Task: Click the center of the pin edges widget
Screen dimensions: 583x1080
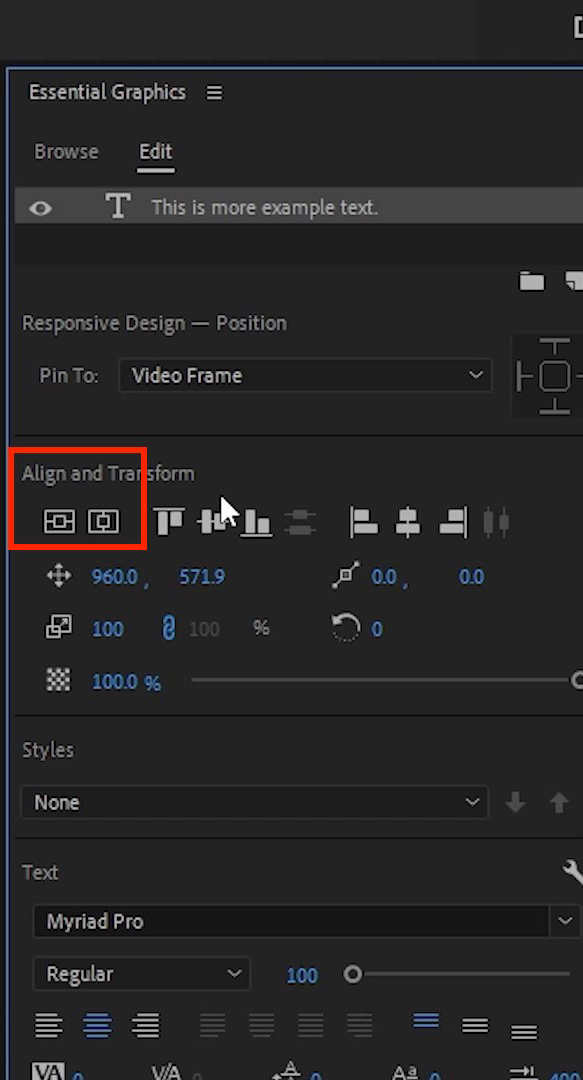Action: click(554, 376)
